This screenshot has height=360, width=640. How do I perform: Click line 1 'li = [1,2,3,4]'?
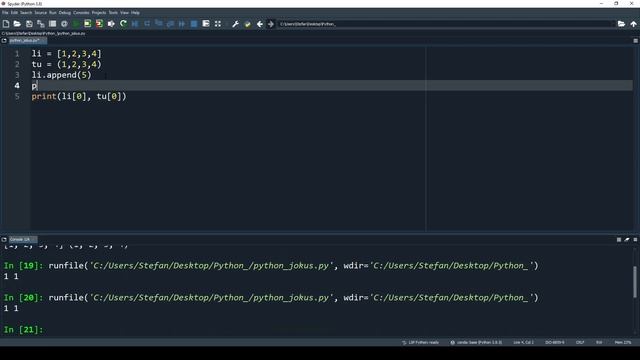(x=67, y=53)
